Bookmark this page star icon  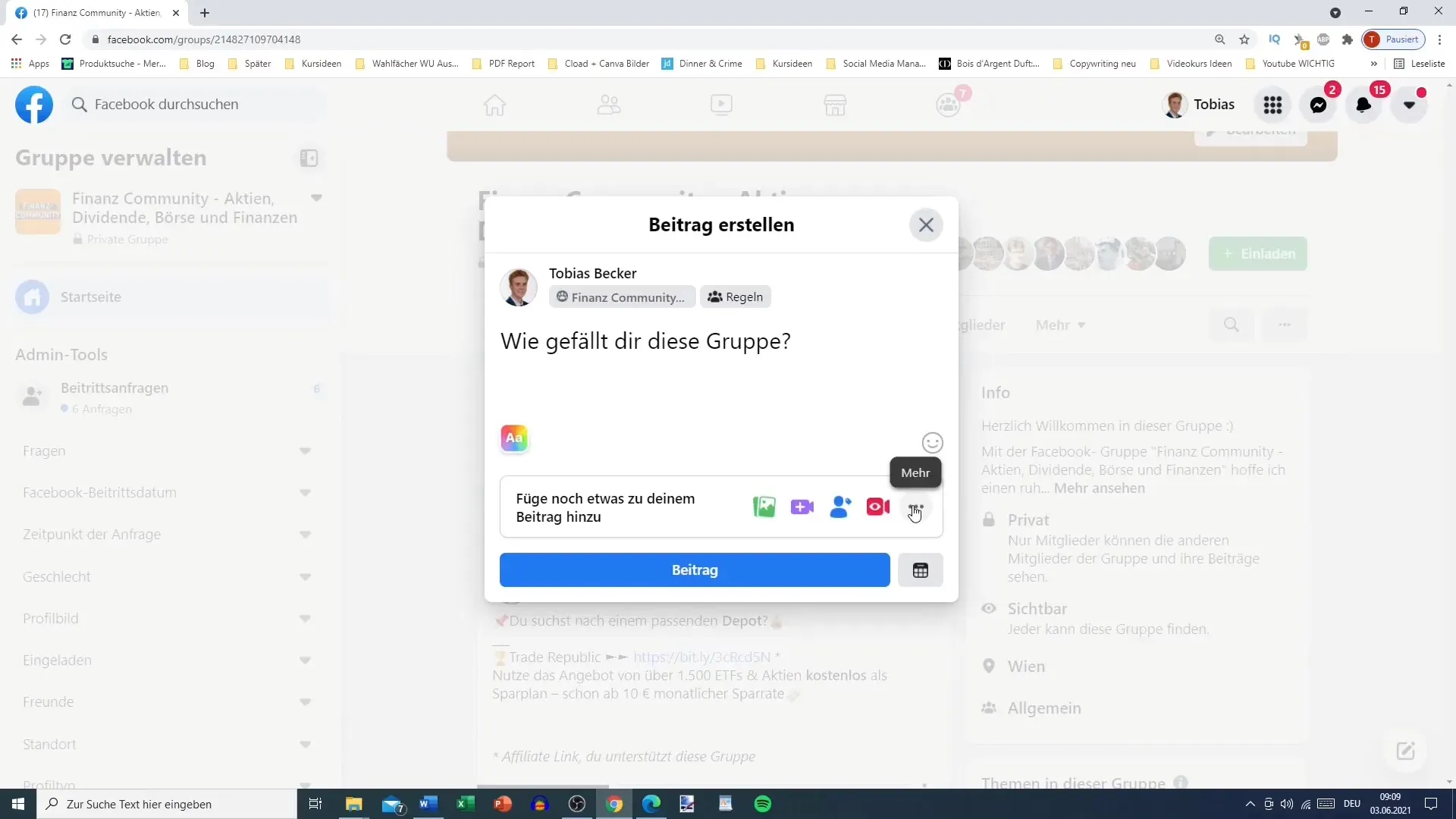coord(1244,39)
